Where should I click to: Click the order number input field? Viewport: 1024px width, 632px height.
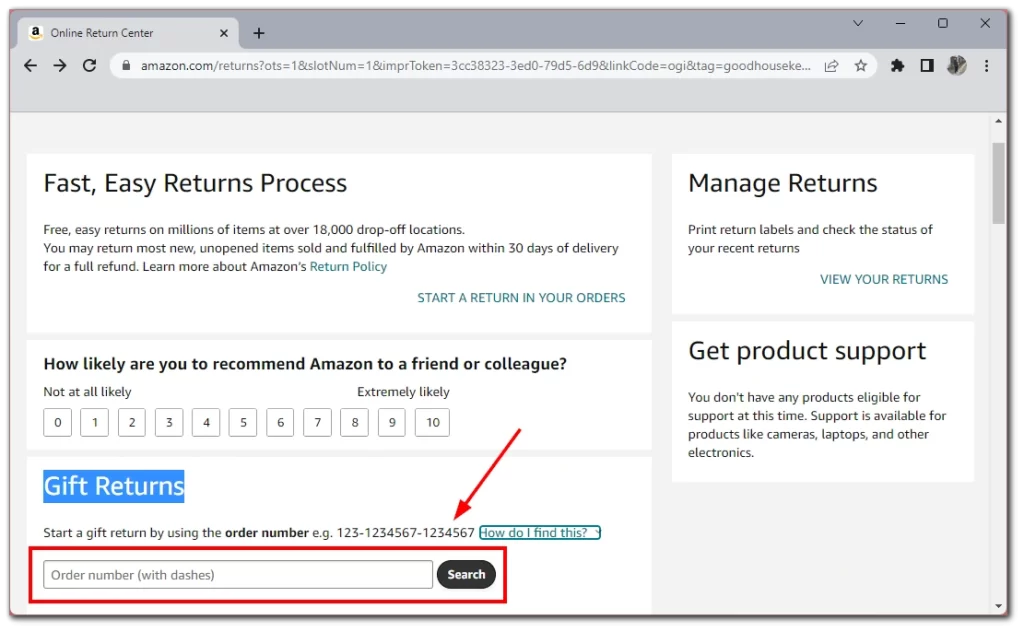[x=238, y=575]
